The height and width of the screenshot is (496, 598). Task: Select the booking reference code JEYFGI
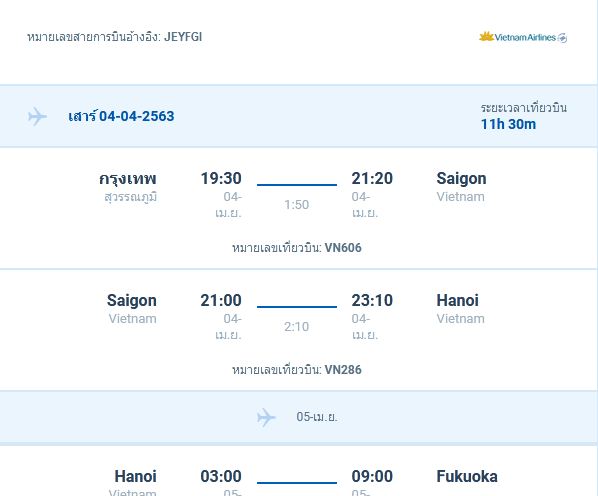coord(183,37)
